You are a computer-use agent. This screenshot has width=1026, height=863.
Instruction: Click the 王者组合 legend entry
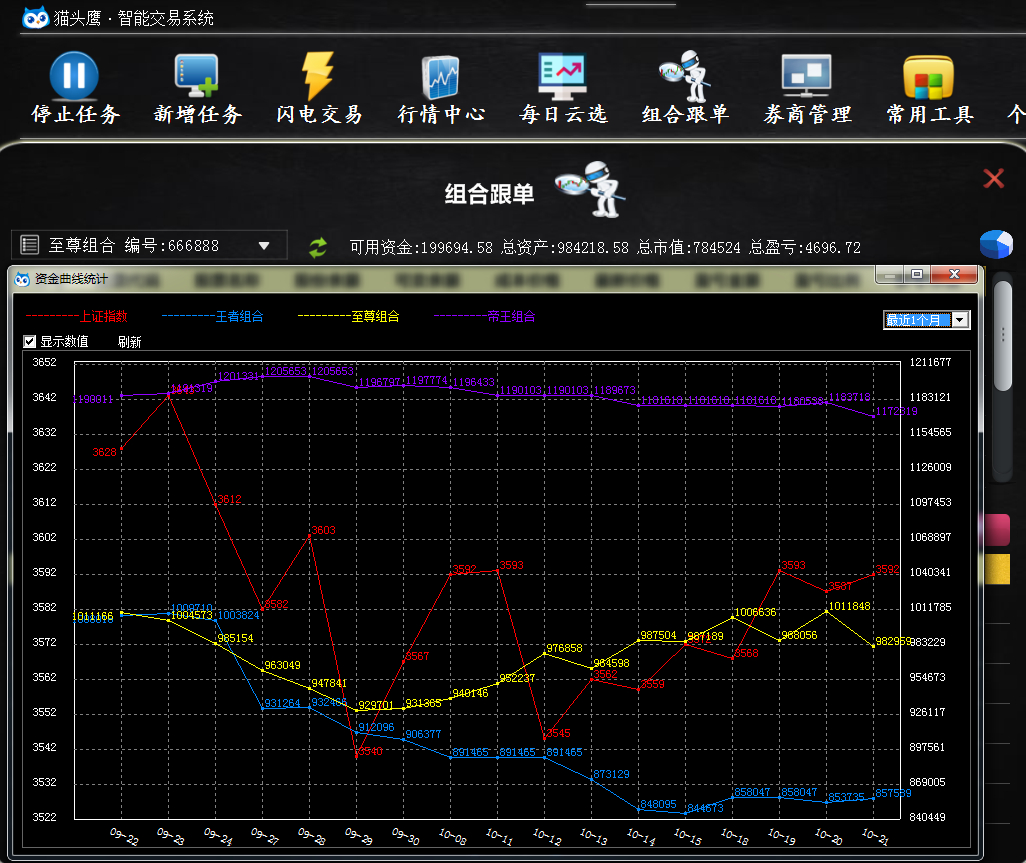point(239,317)
